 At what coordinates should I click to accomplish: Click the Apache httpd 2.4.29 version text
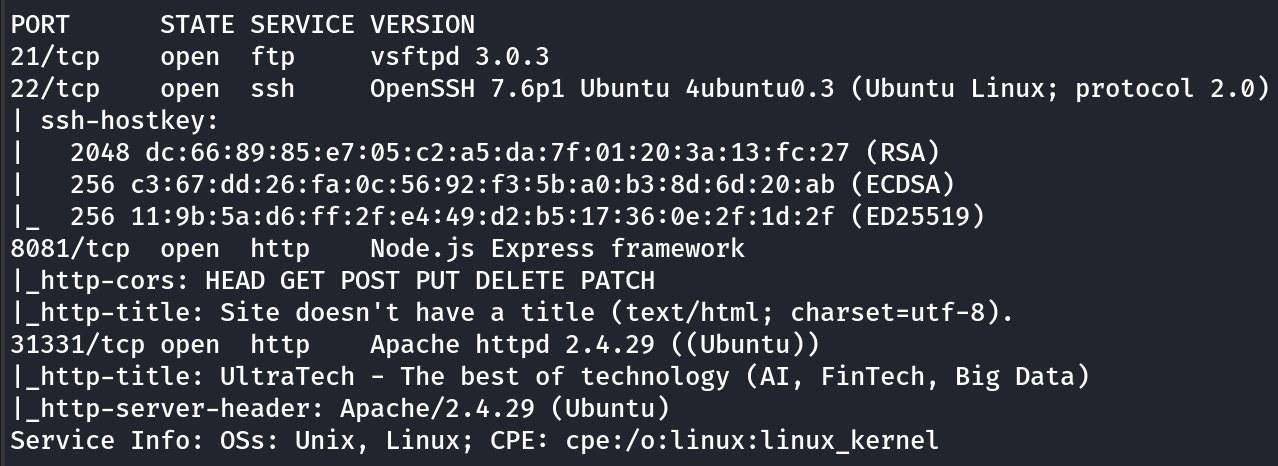pyautogui.click(x=594, y=345)
